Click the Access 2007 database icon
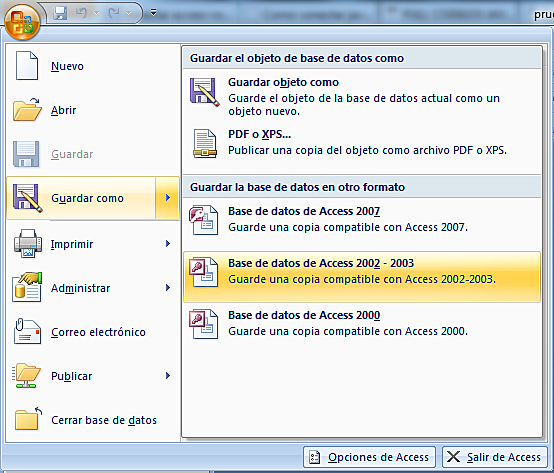Image resolution: width=554 pixels, height=473 pixels. click(204, 219)
